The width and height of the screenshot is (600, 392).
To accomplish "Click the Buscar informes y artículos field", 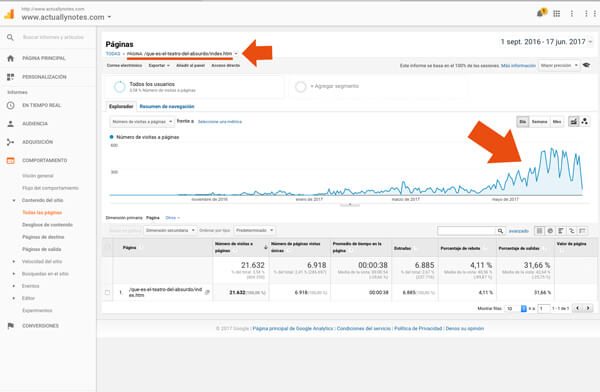I will coord(53,37).
